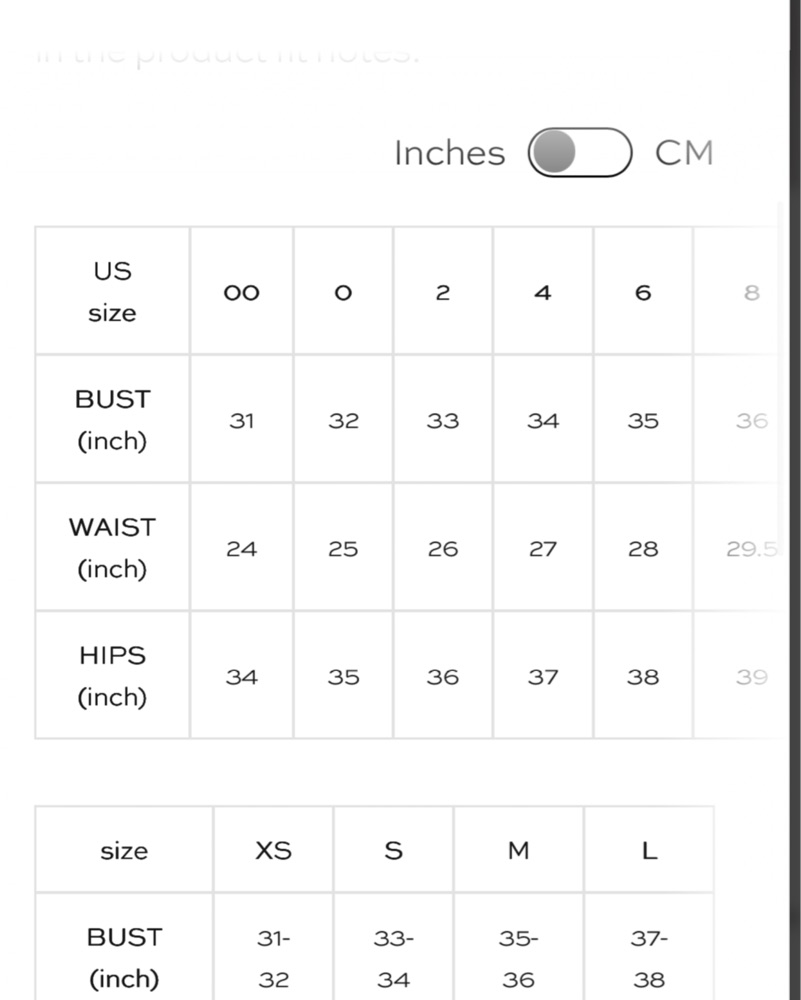Click the WAIST (inch) row label
This screenshot has height=1000, width=801.
pos(112,548)
